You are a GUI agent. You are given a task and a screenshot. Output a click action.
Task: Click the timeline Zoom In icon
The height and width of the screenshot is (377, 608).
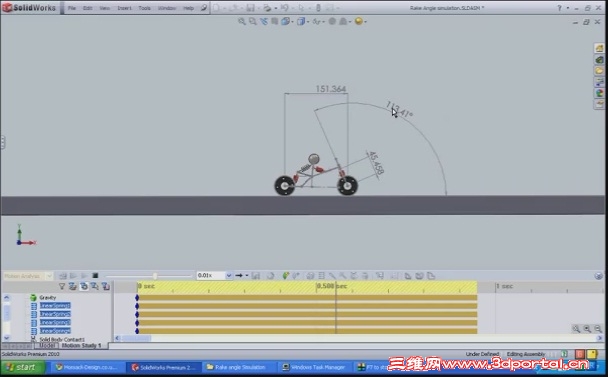(587, 329)
